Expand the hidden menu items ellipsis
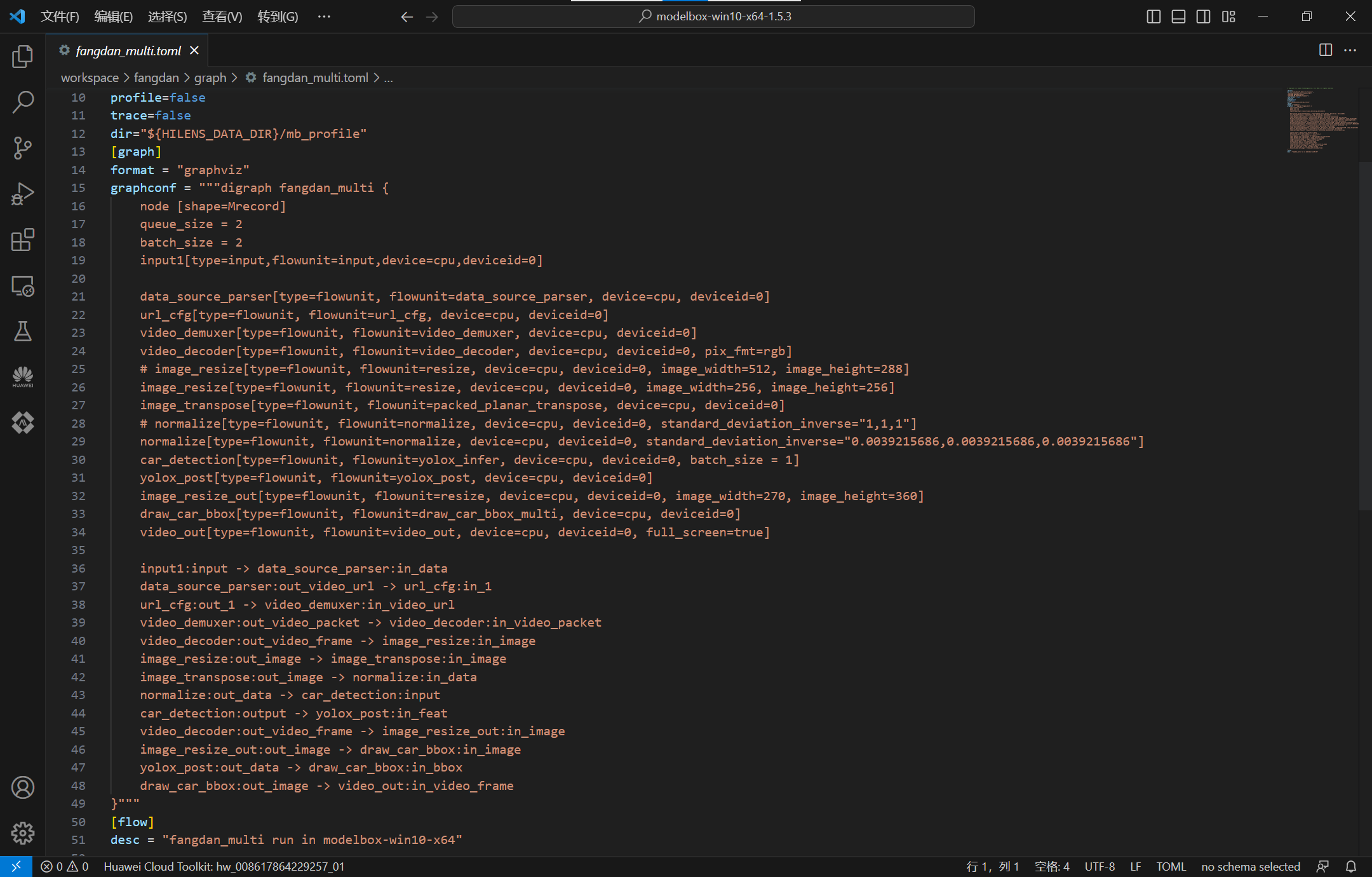The height and width of the screenshot is (877, 1372). point(324,17)
